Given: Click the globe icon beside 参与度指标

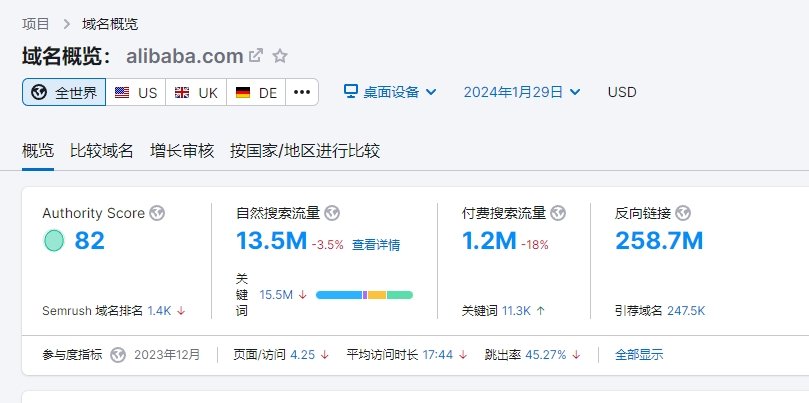Looking at the screenshot, I should 118,354.
